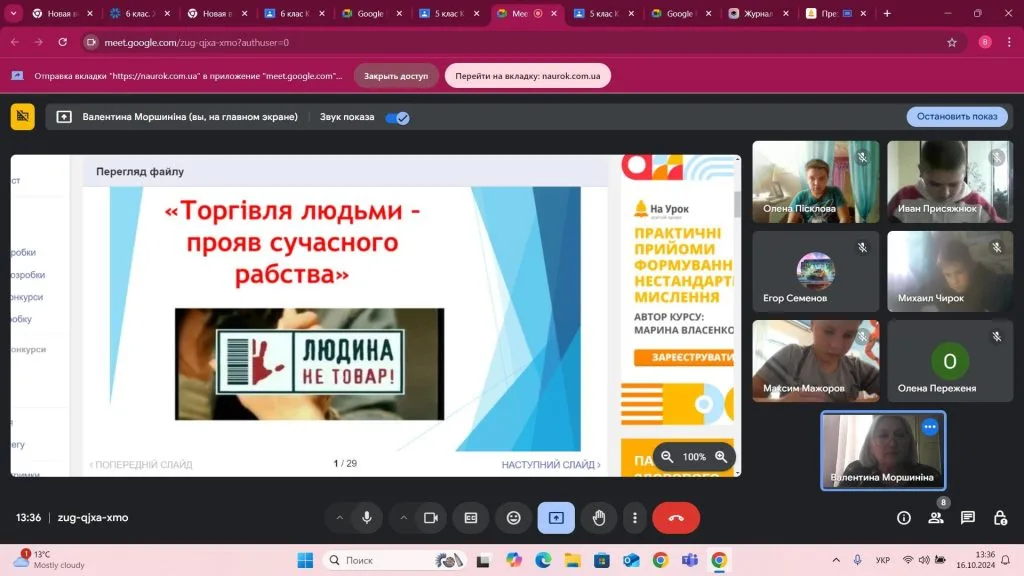Open File Explorer from taskbar
Viewport: 1024px width, 576px height.
click(x=573, y=560)
